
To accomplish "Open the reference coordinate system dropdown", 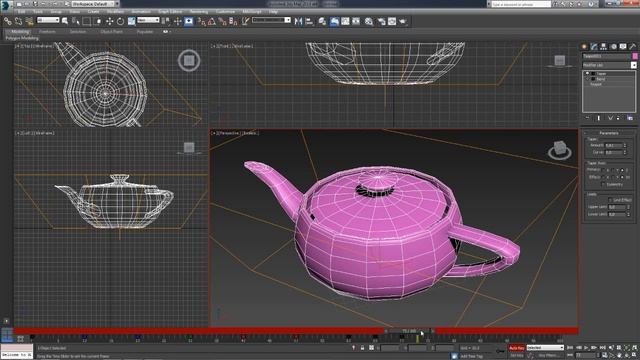I will (148, 20).
